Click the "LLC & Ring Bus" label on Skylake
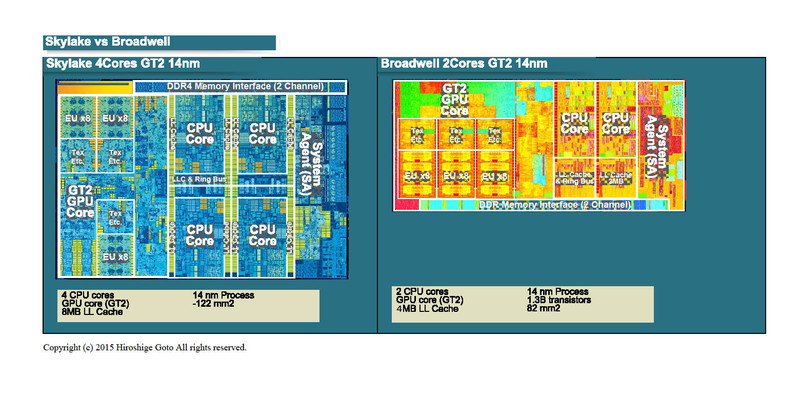The image size is (800, 396). tap(200, 180)
